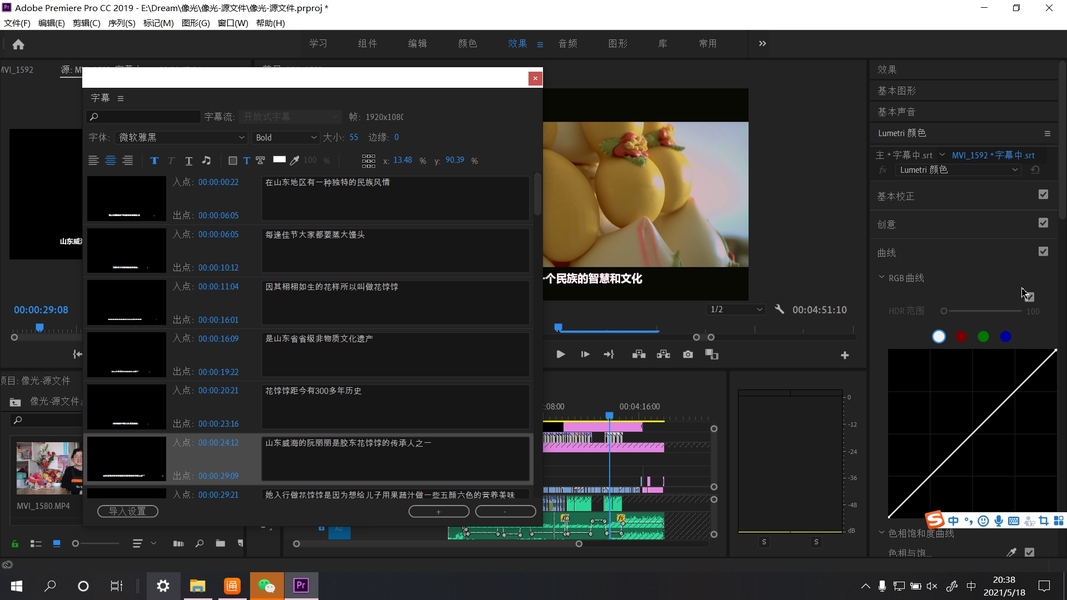Align caption text to the right

[127, 161]
